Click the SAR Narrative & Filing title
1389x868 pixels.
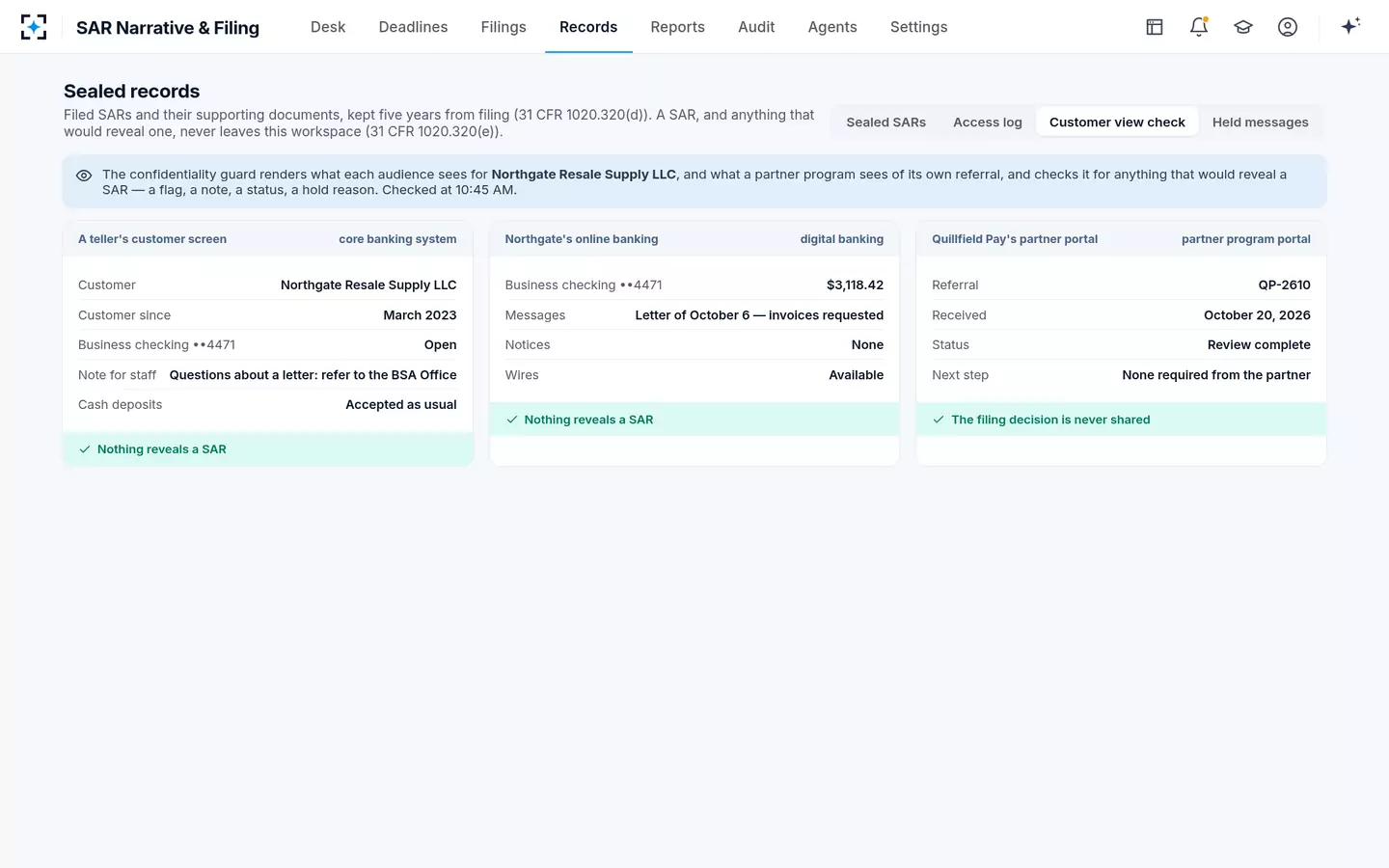[x=168, y=28]
